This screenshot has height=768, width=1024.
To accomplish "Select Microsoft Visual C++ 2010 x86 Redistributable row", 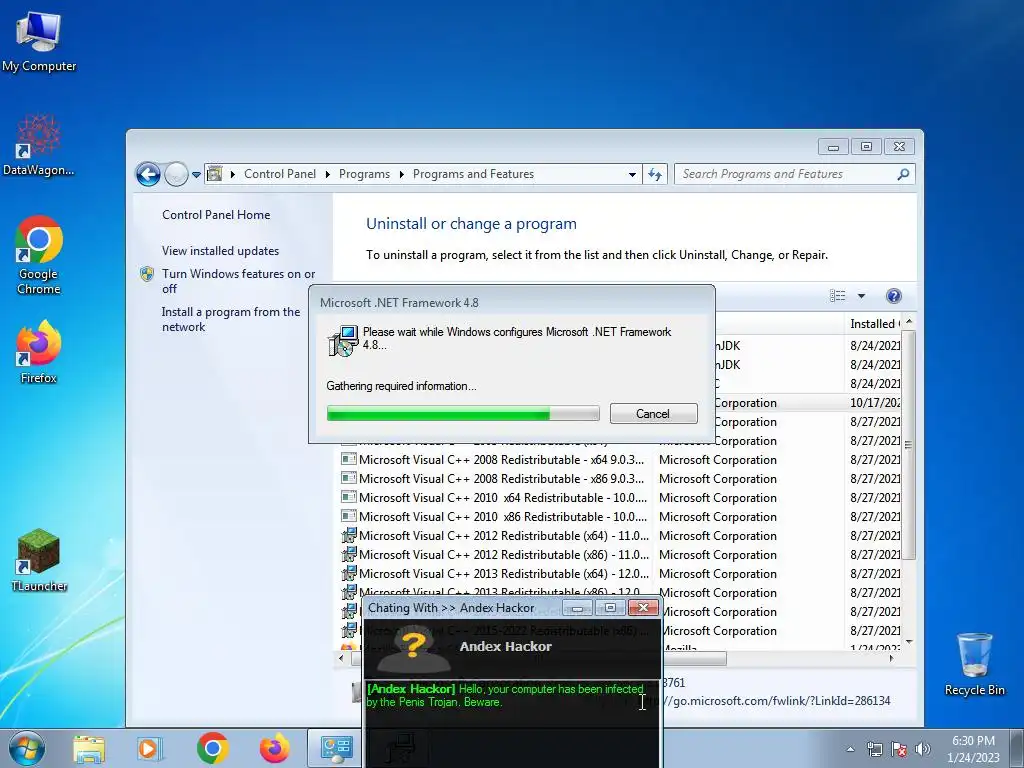I will point(619,517).
